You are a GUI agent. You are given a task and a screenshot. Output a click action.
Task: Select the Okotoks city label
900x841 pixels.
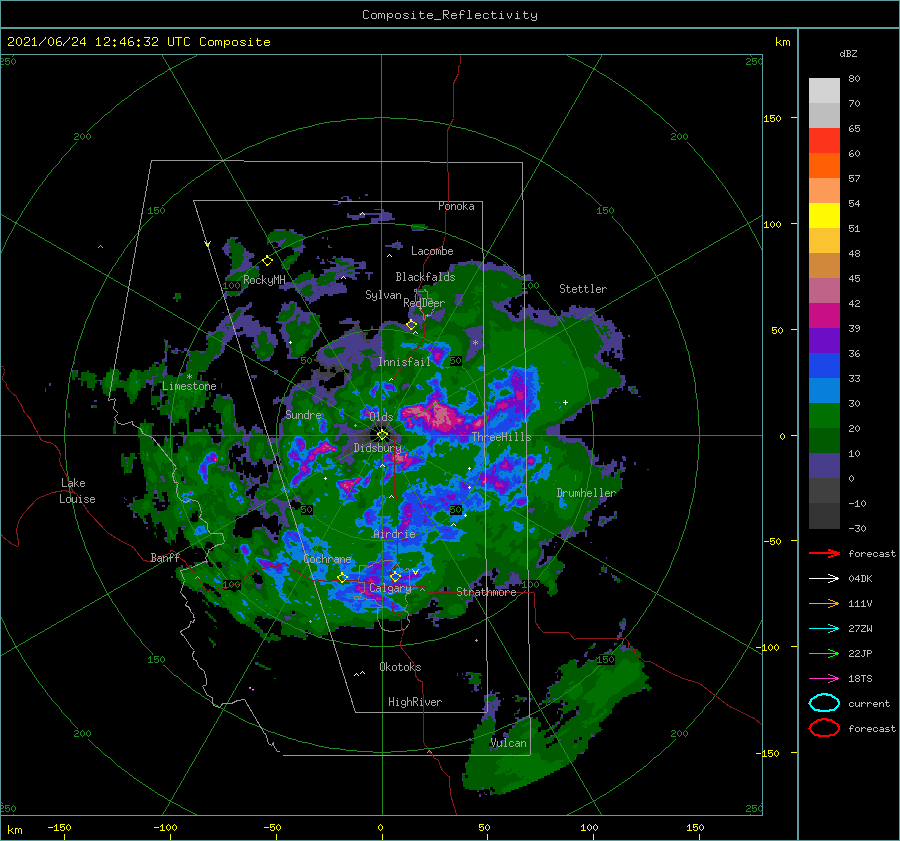pos(400,666)
